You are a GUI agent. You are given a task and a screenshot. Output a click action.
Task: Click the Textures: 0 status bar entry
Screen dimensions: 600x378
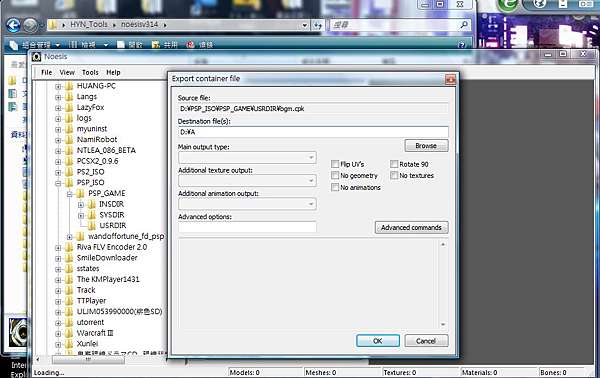399,373
